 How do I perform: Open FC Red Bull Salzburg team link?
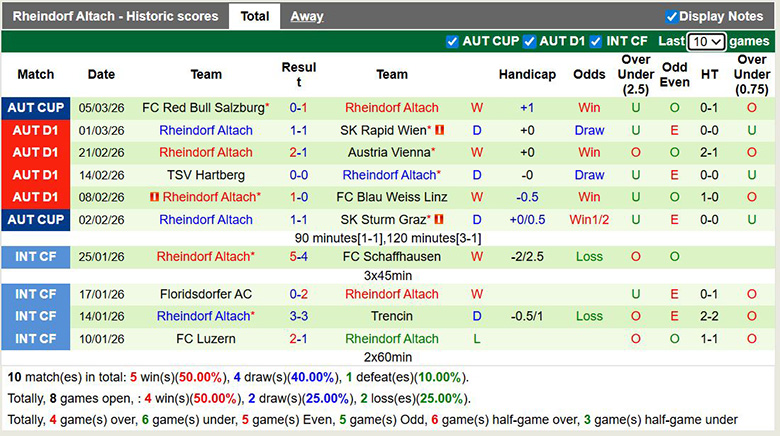[x=204, y=108]
